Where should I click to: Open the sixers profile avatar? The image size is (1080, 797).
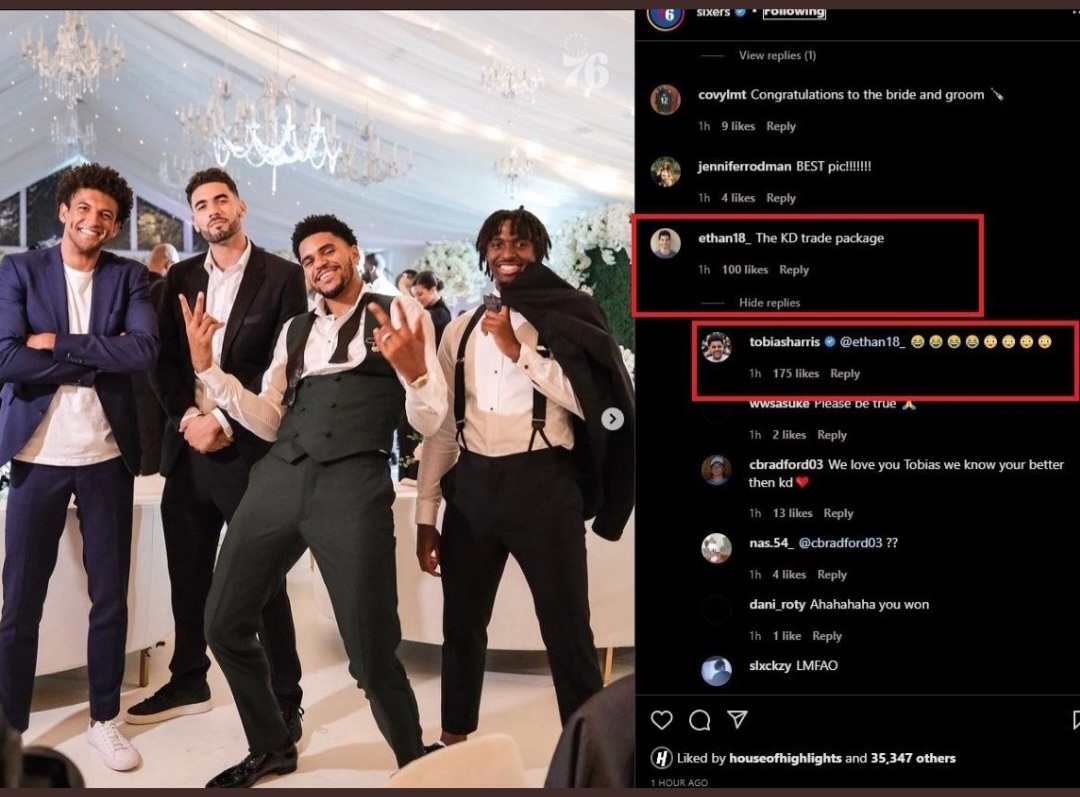665,15
